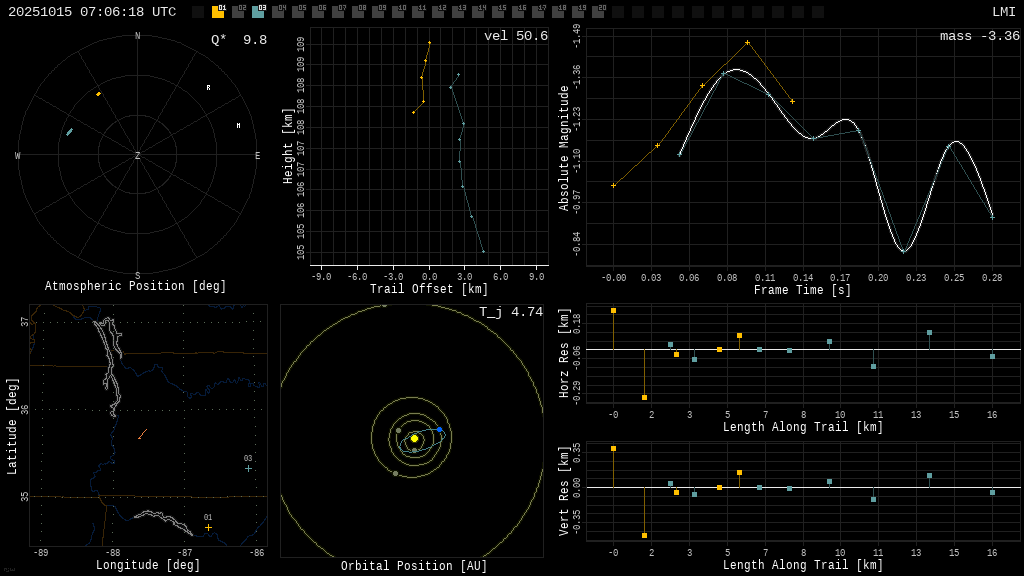Click the vel 50.6 readout
The image size is (1024, 576).
[x=515, y=36]
